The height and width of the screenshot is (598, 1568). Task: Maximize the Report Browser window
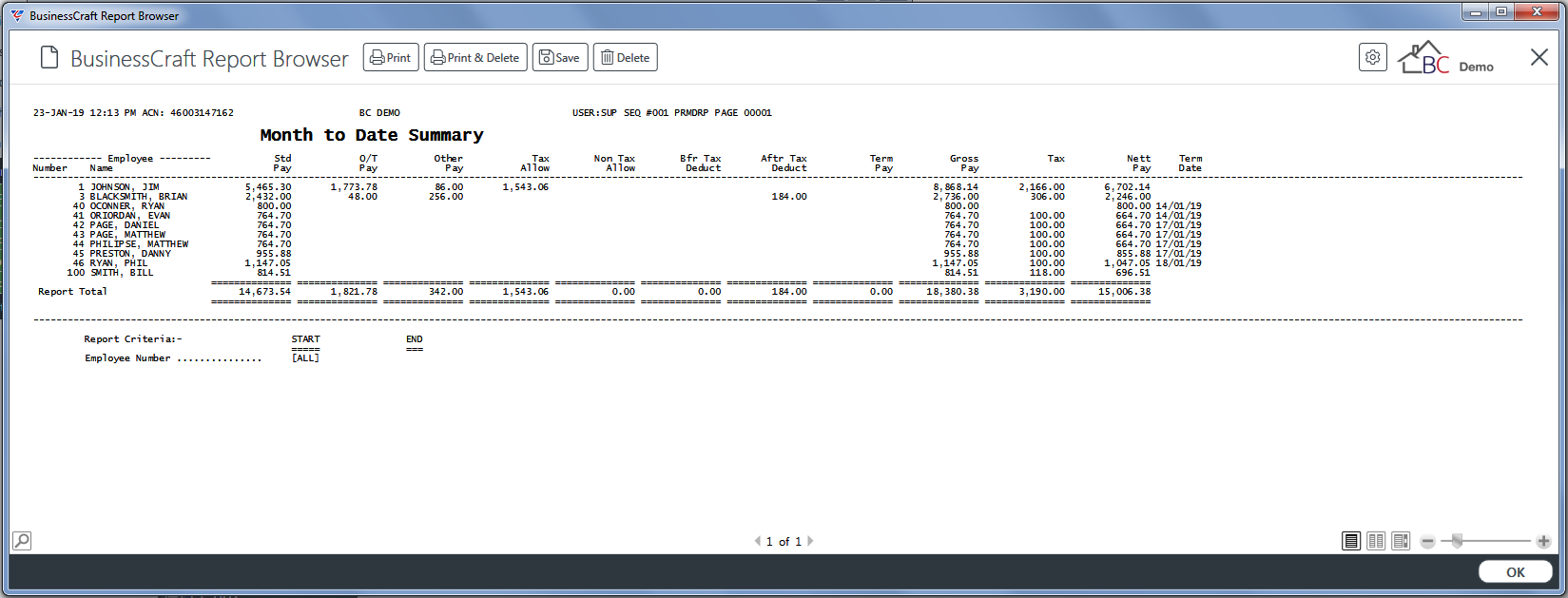(1501, 12)
